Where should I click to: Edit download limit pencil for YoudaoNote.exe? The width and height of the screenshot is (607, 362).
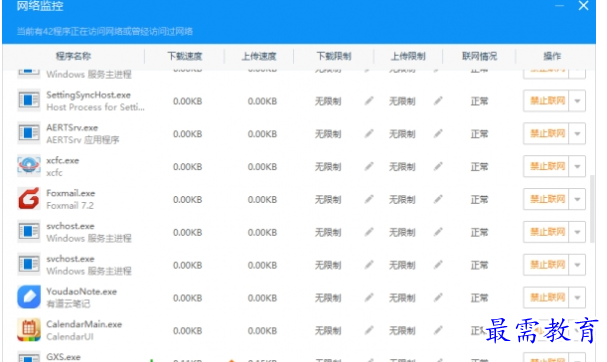click(x=369, y=298)
